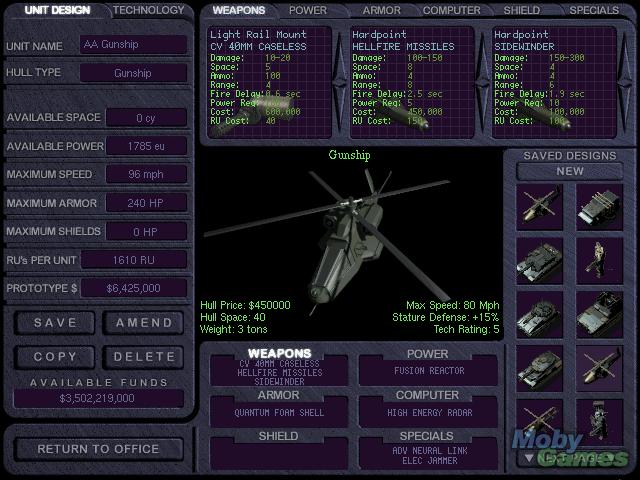640x480 pixels.
Task: Select the helicopter design in fourth row right
Action: pyautogui.click(x=600, y=368)
